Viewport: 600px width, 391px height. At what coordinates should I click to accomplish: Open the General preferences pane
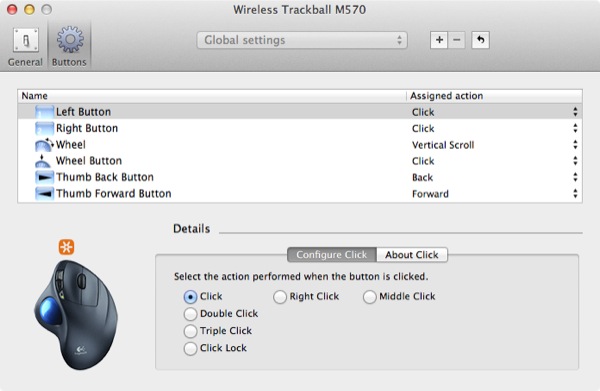(x=25, y=47)
